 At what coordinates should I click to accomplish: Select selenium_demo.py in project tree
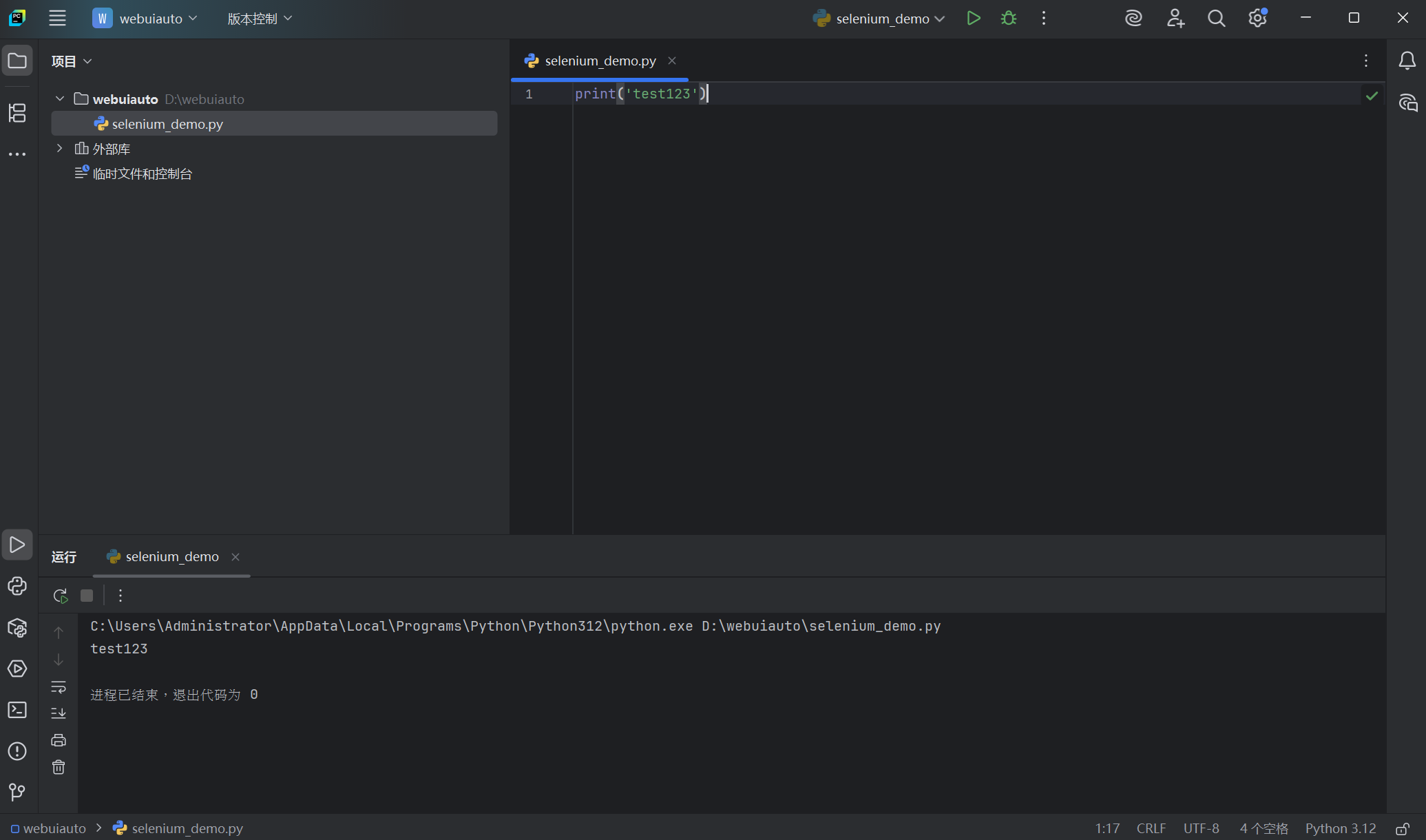coord(274,124)
